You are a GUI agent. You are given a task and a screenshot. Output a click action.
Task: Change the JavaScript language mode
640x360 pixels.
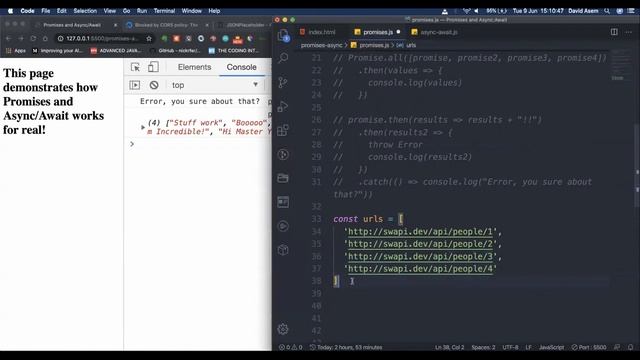(551, 347)
